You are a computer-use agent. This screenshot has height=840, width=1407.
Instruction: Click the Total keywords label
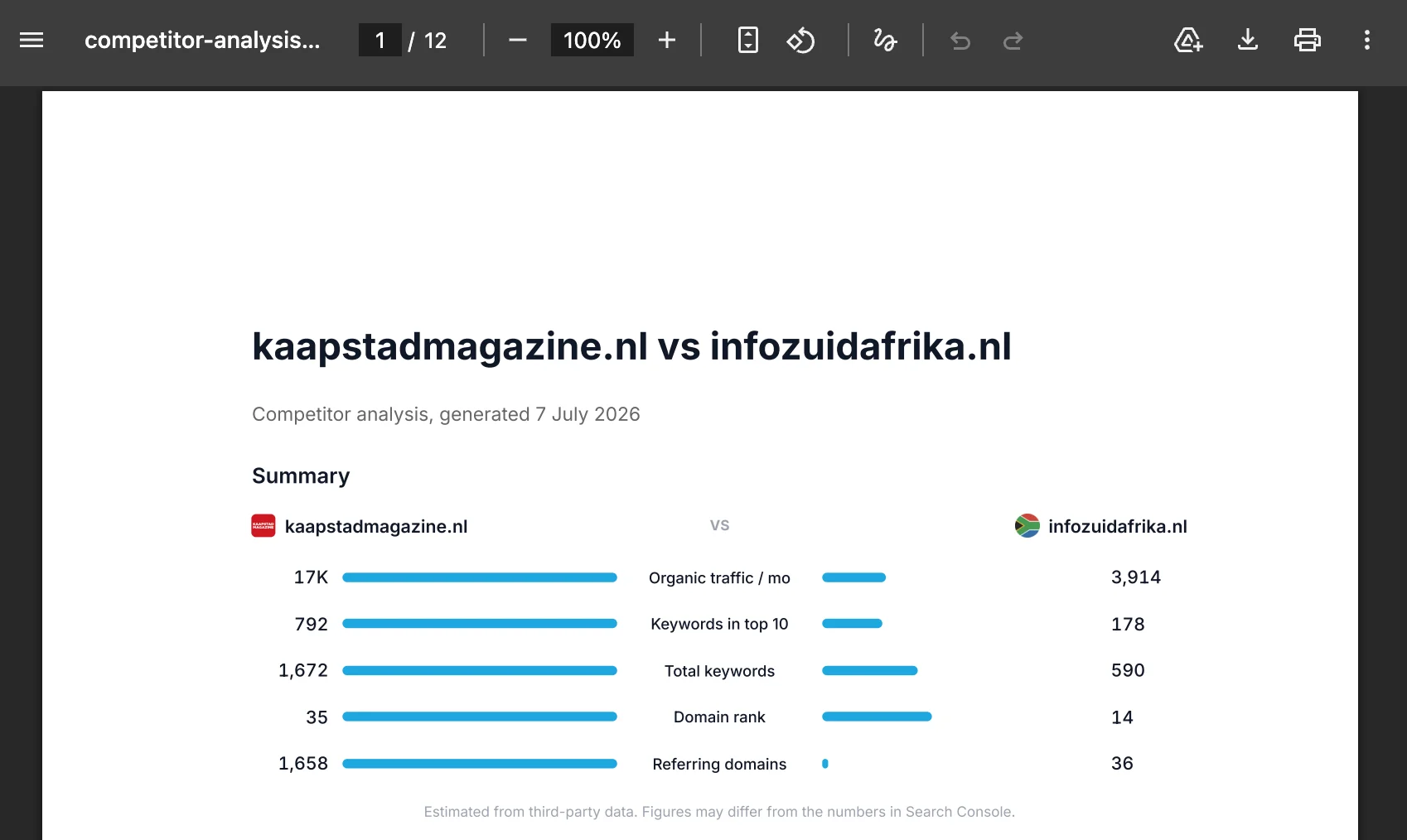pyautogui.click(x=719, y=671)
